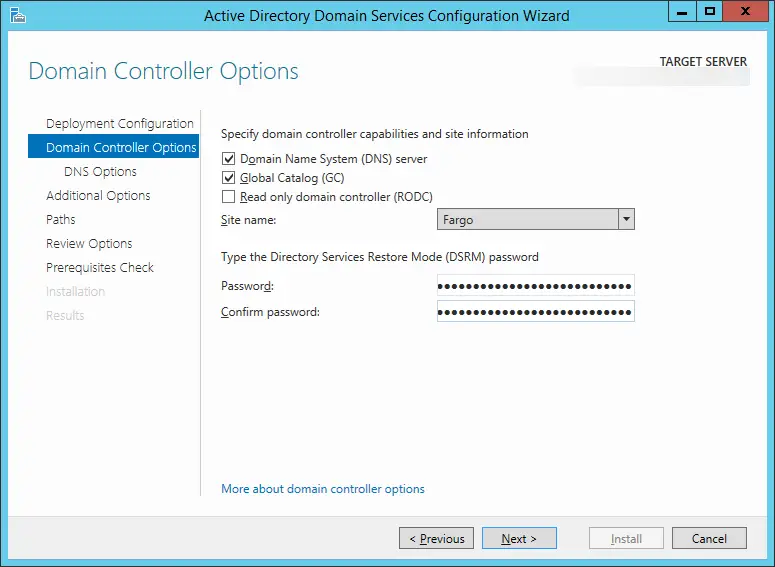Click the TARGET SERVER label

click(x=703, y=62)
